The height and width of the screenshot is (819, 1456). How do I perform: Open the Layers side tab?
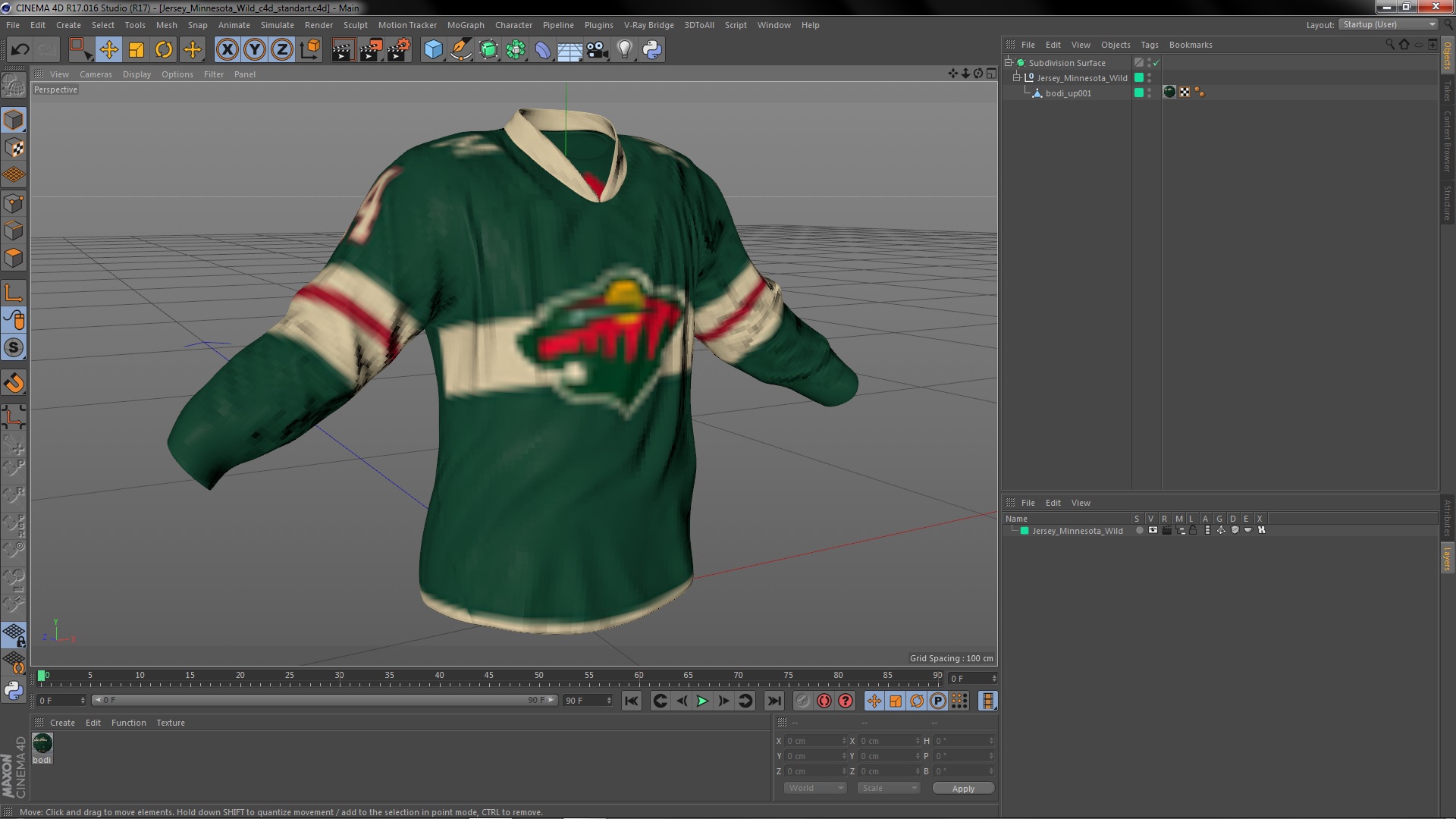point(1447,559)
